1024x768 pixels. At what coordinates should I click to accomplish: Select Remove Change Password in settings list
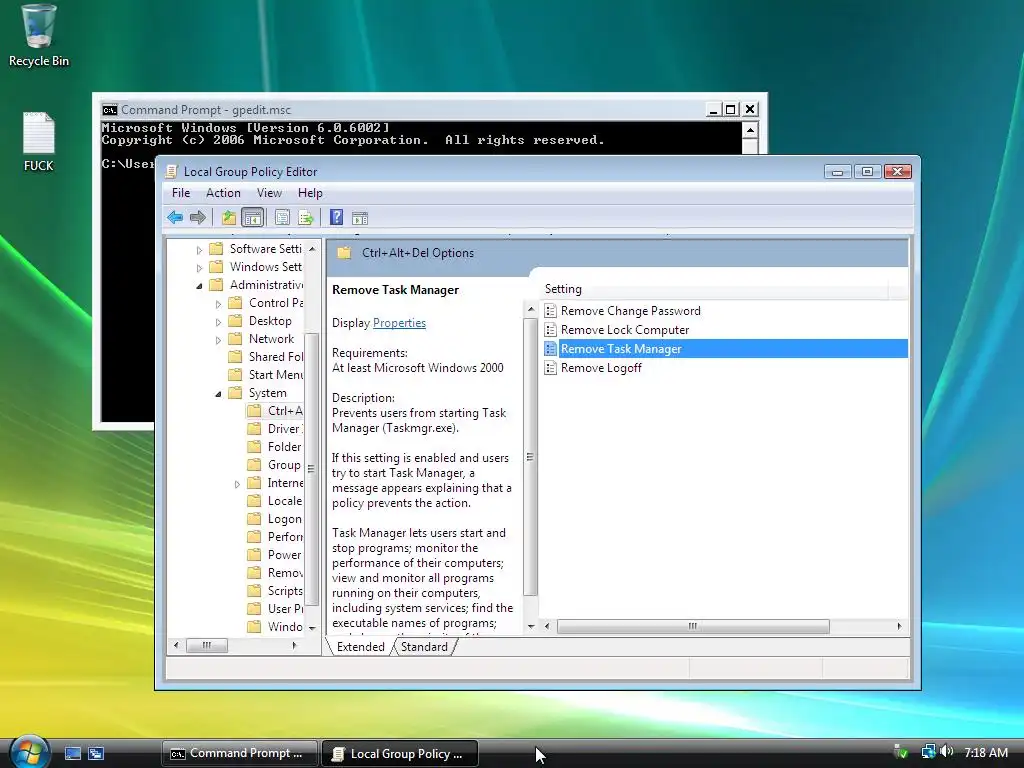(630, 311)
